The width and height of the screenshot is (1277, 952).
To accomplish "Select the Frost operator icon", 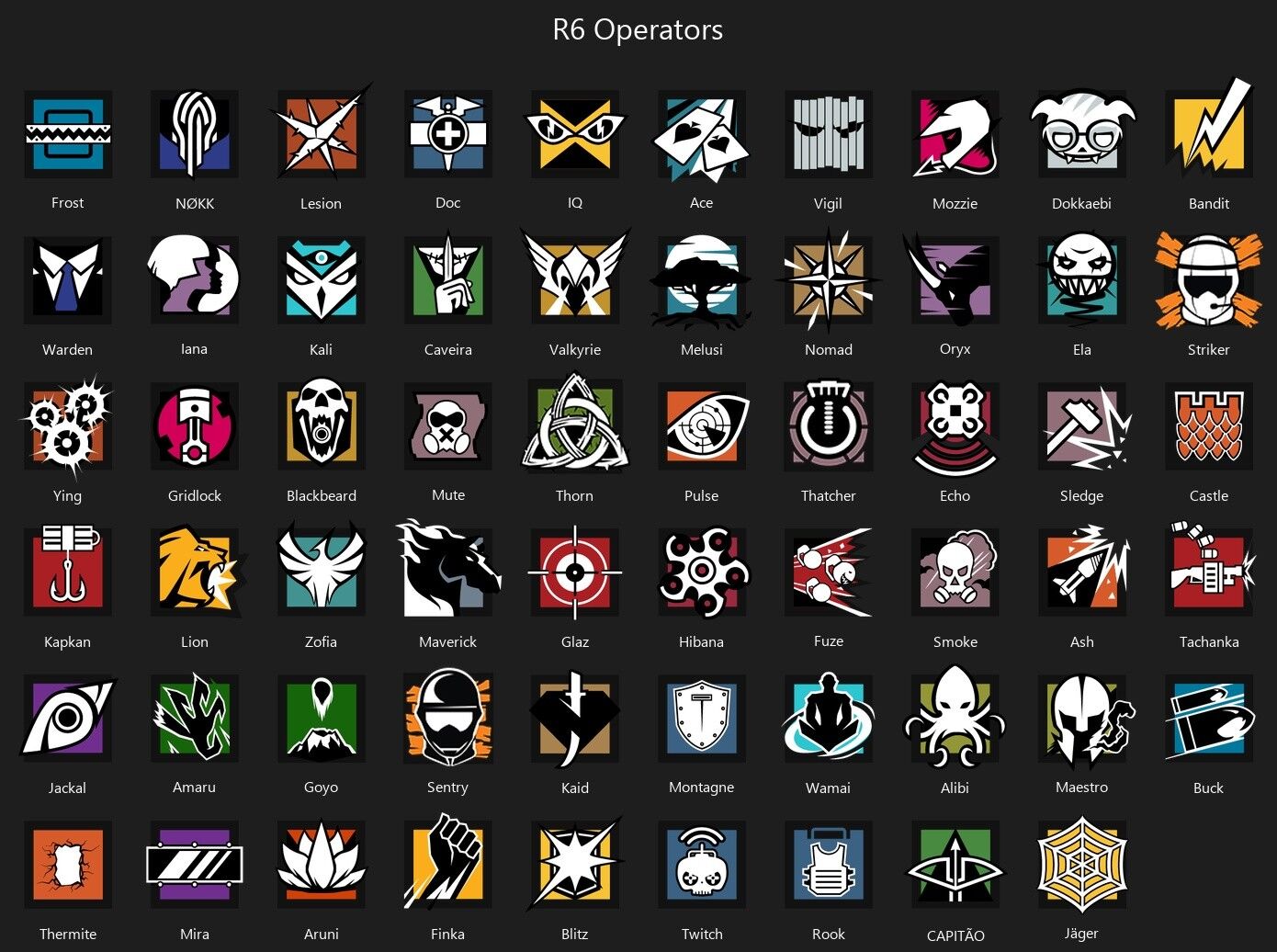I will click(68, 134).
